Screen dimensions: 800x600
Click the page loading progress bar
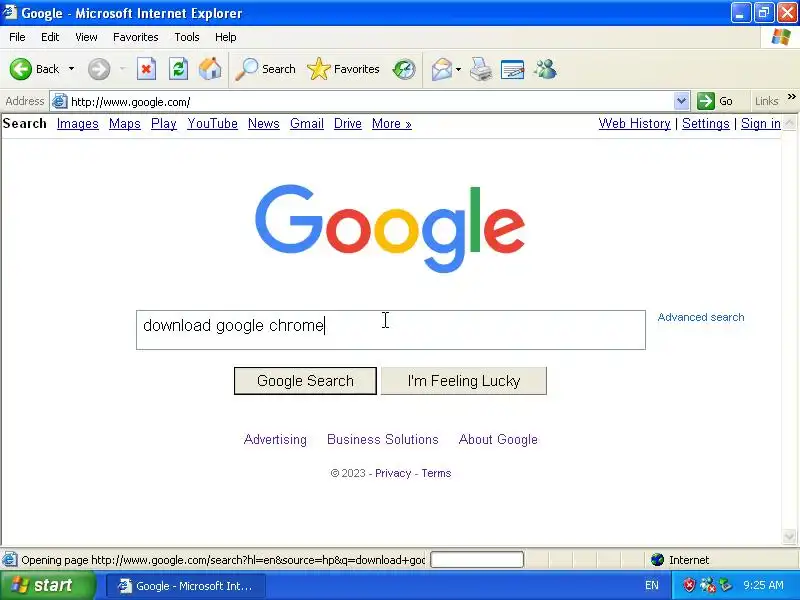[x=477, y=560]
